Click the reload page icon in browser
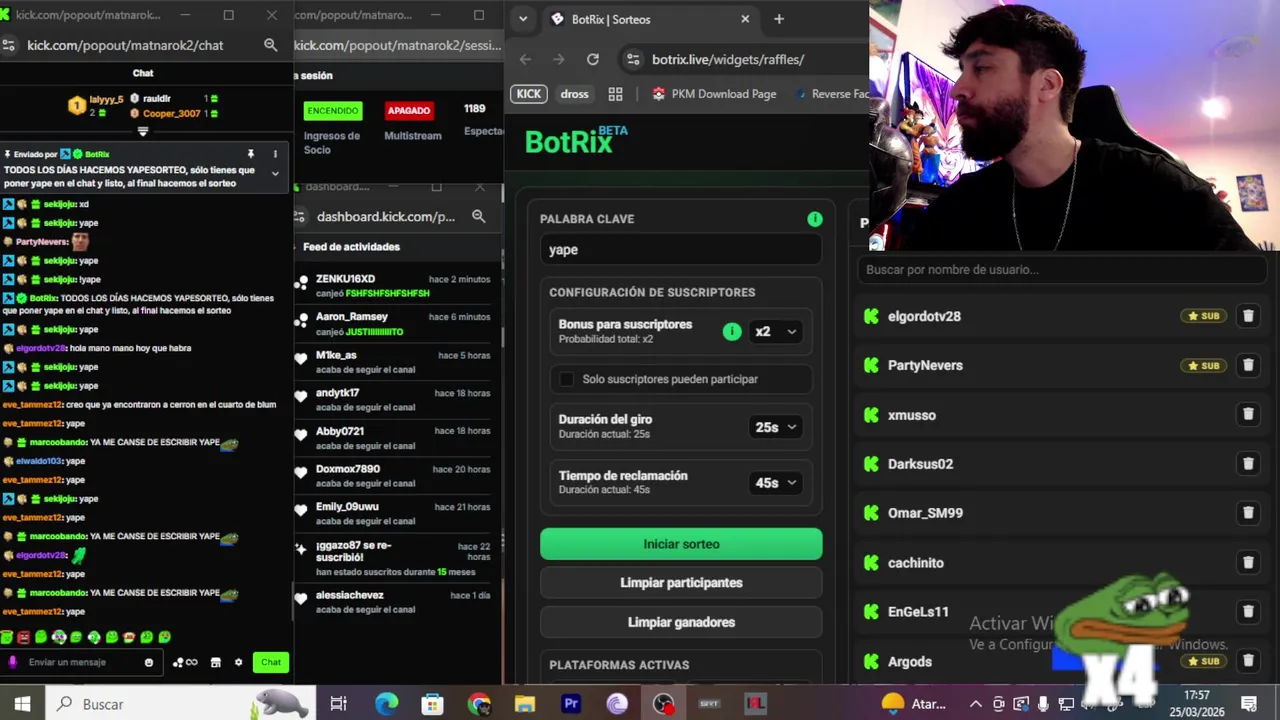 click(x=593, y=59)
